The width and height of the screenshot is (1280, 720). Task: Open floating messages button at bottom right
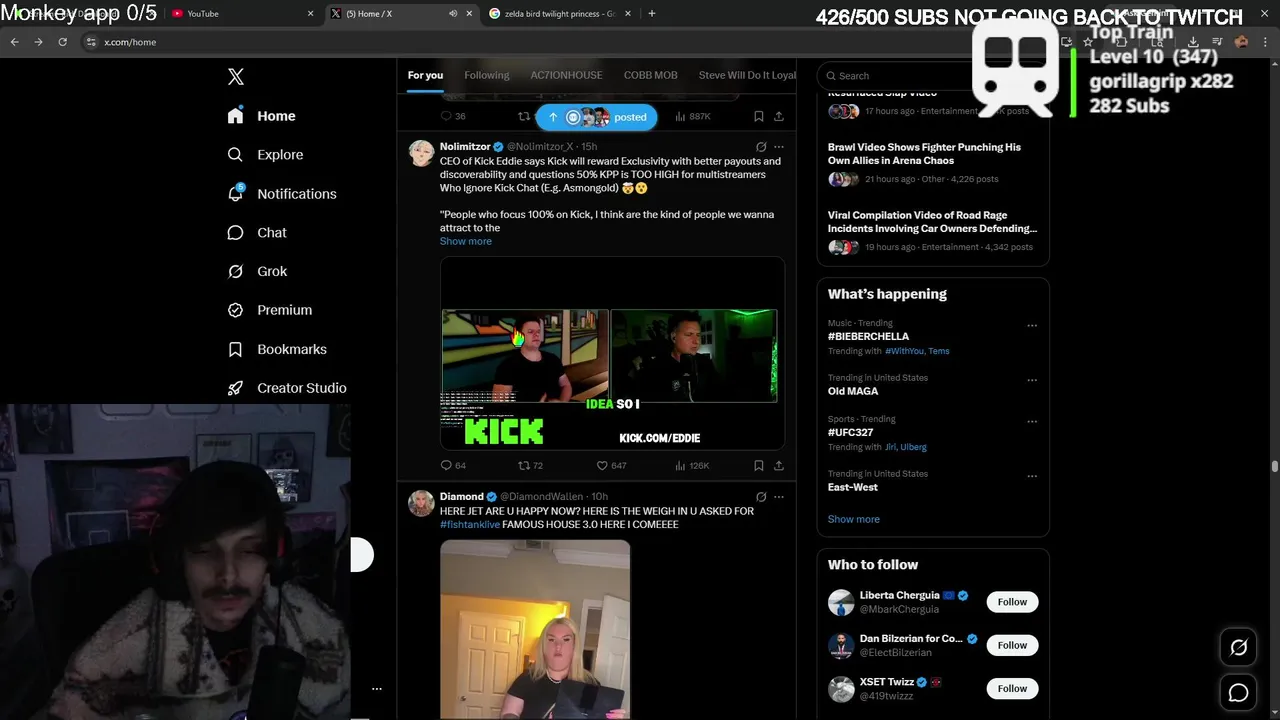pos(1238,693)
